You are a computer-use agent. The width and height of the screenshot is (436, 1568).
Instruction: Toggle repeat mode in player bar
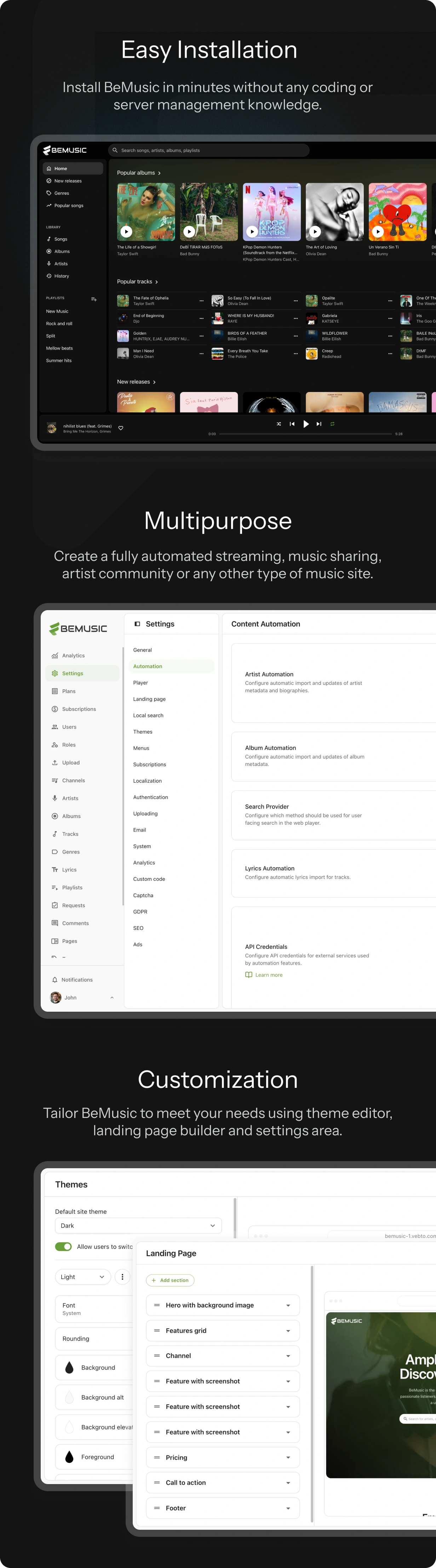332,424
